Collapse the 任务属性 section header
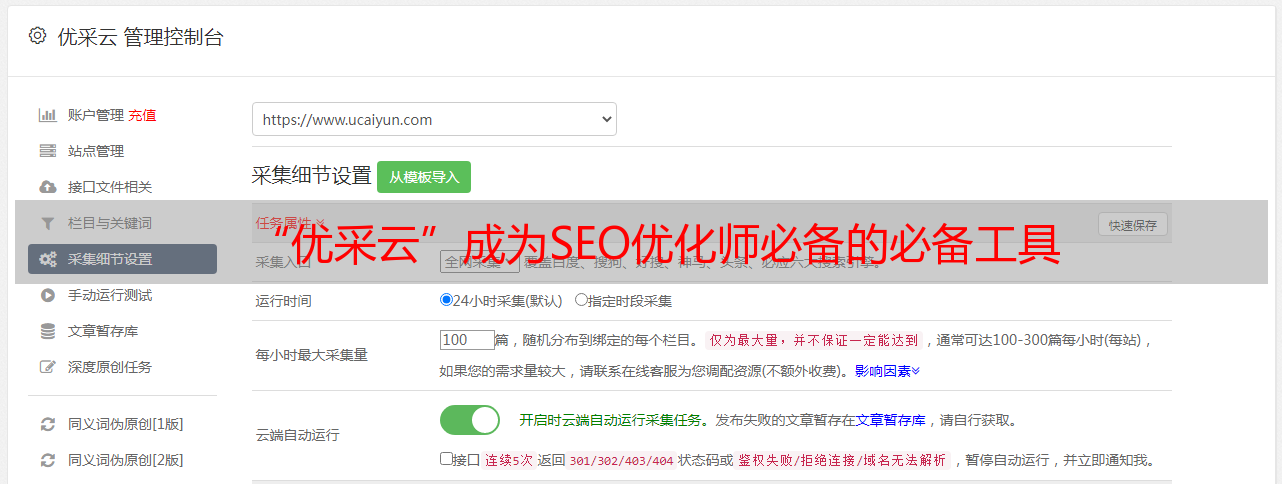Screen dimensions: 1282x484 point(290,223)
